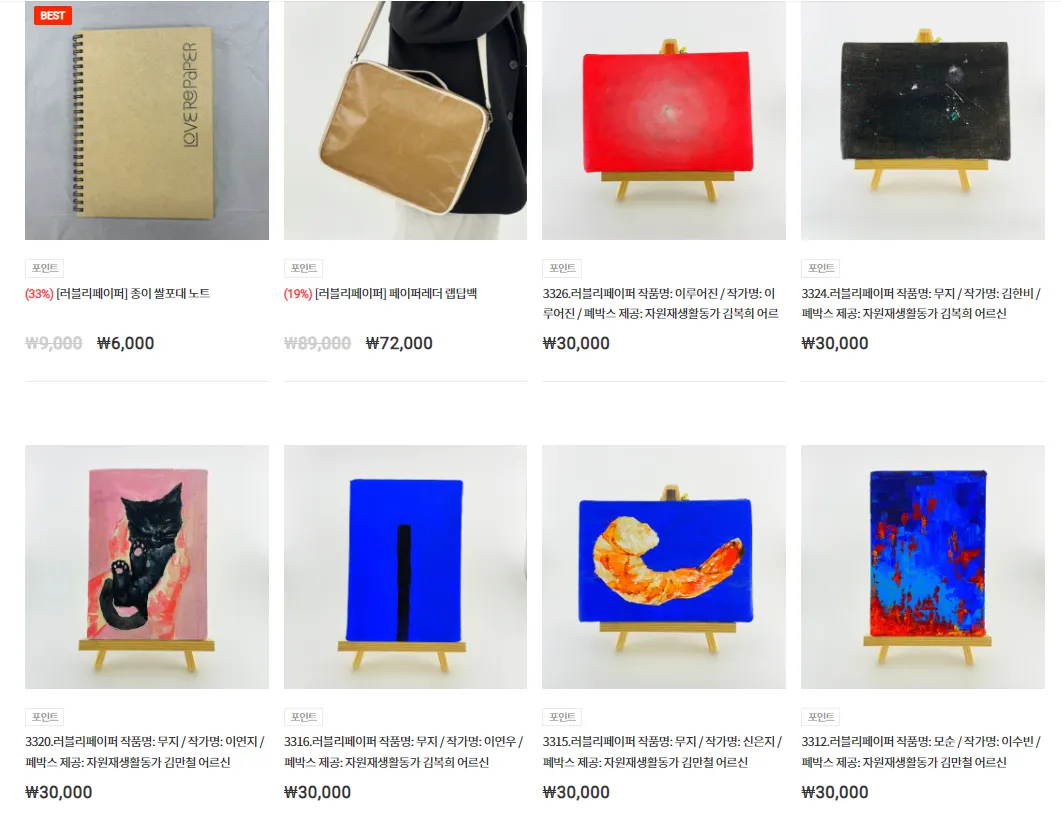Open product 3316 title by 이연우
Viewport: 1061px width, 817px height.
403,751
